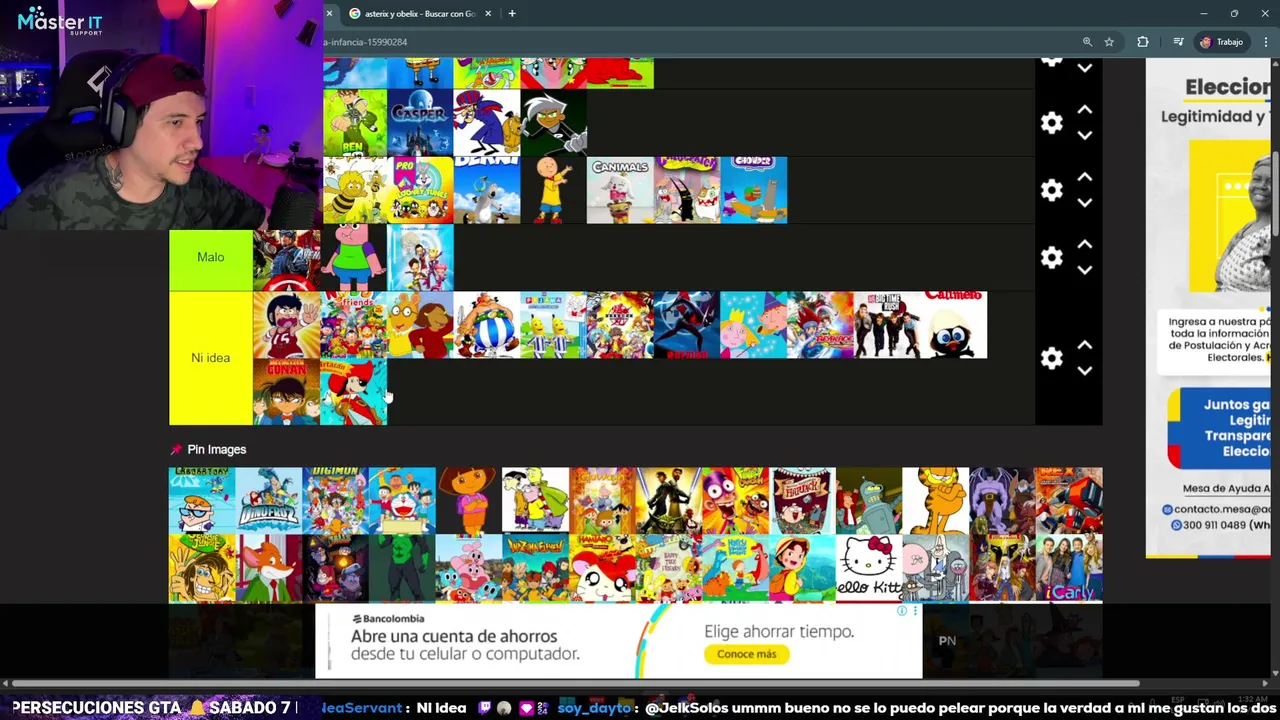The image size is (1280, 720).
Task: Select the Gravity Falls image
Action: coord(335,568)
